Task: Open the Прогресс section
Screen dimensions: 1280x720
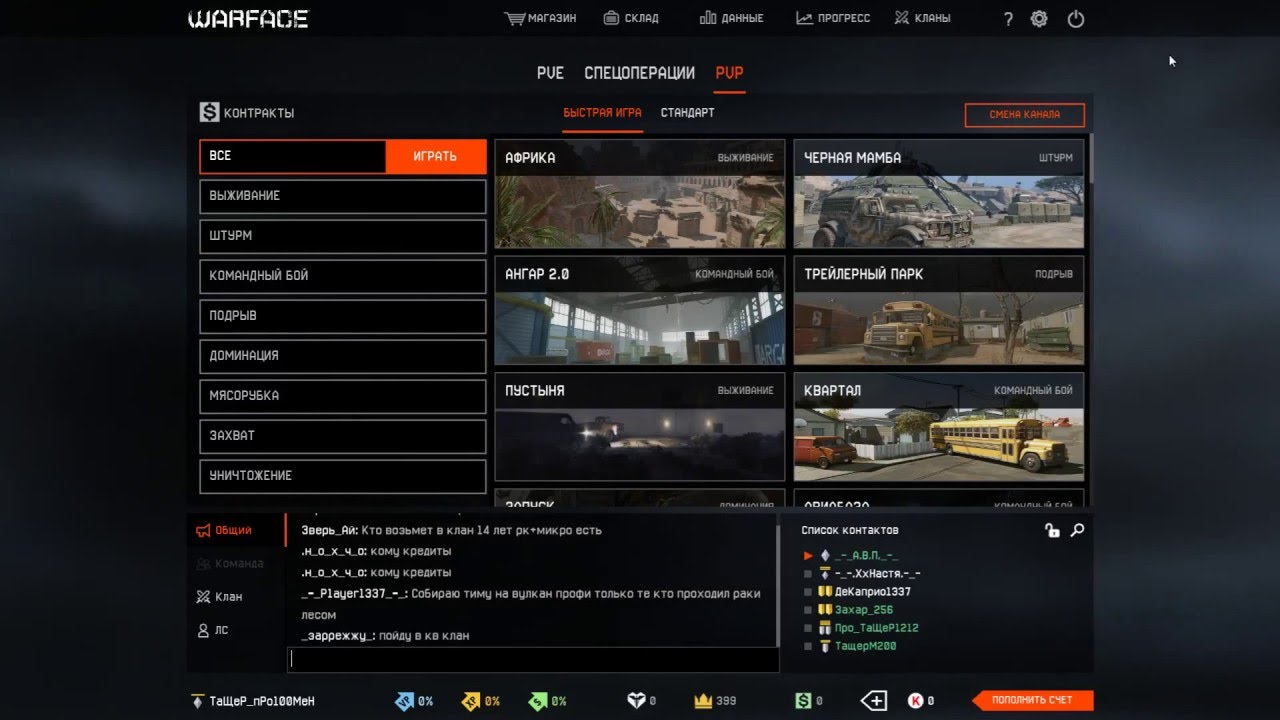Action: [x=833, y=18]
